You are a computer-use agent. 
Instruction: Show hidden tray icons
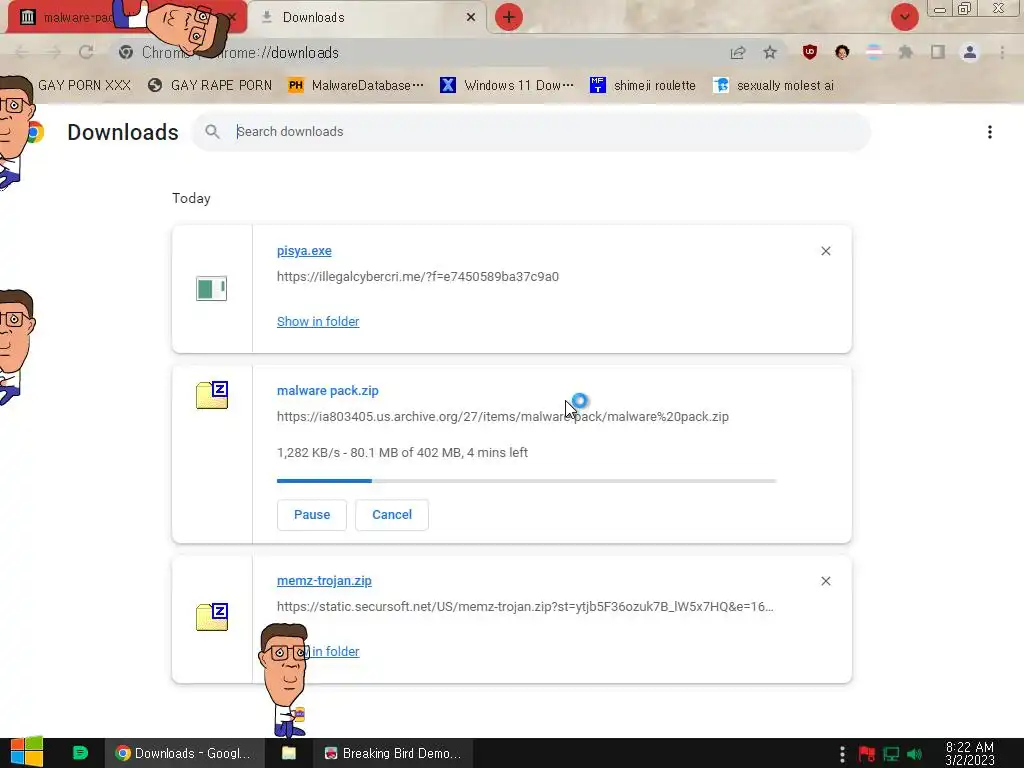coord(842,754)
